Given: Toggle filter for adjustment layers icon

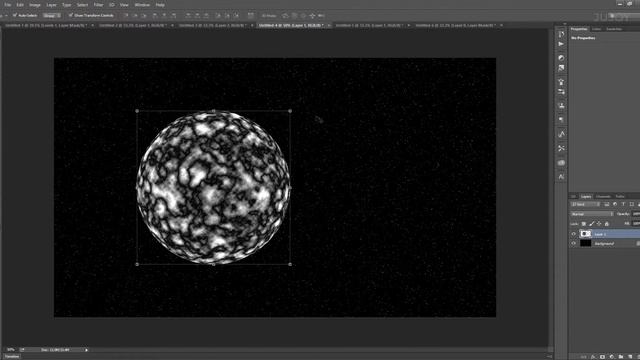Looking at the screenshot, I should click(x=615, y=204).
